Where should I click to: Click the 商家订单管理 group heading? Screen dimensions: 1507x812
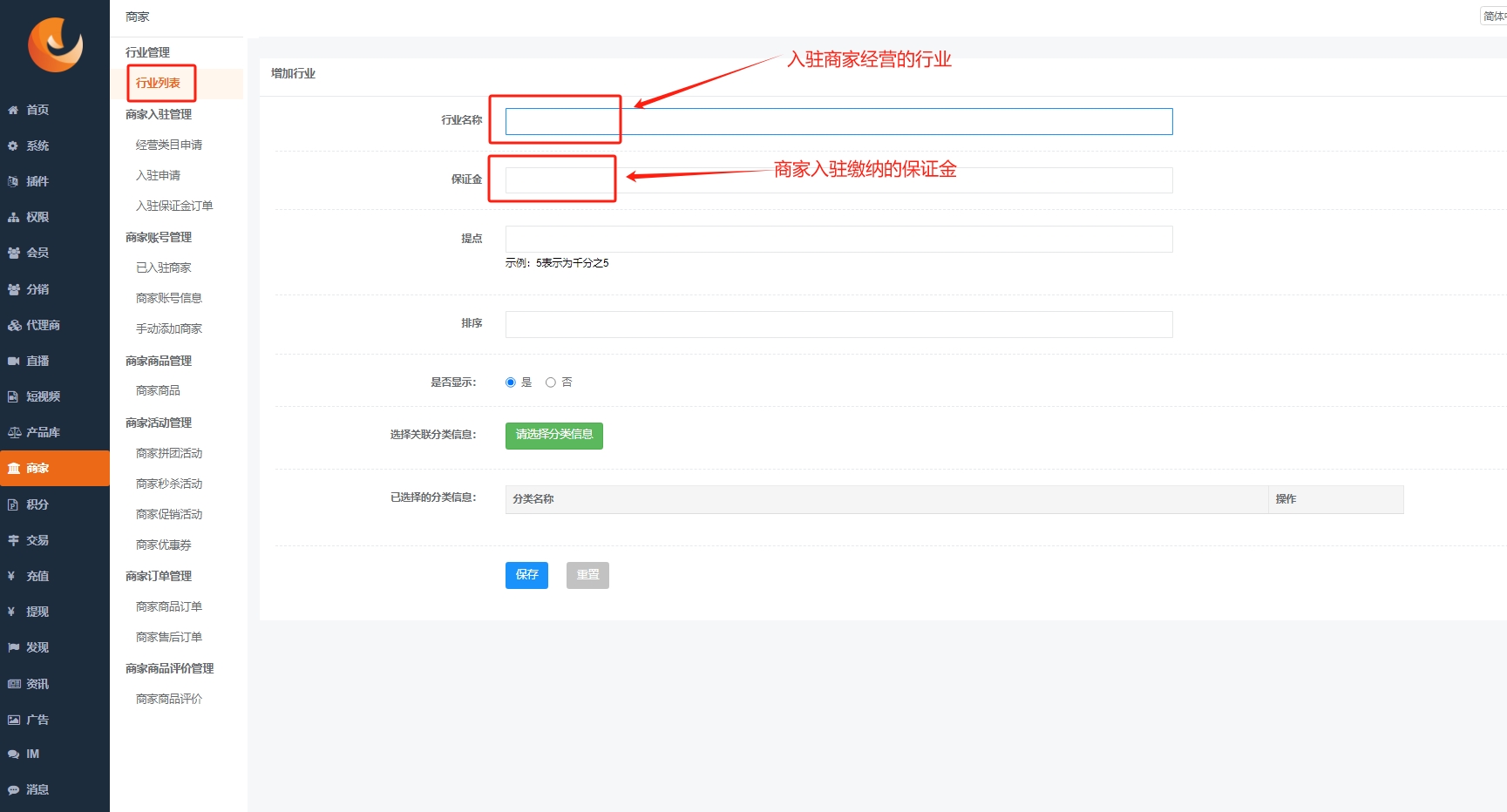[159, 576]
